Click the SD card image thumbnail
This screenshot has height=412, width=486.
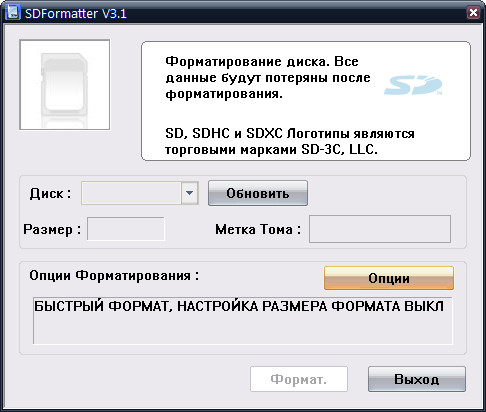65,85
